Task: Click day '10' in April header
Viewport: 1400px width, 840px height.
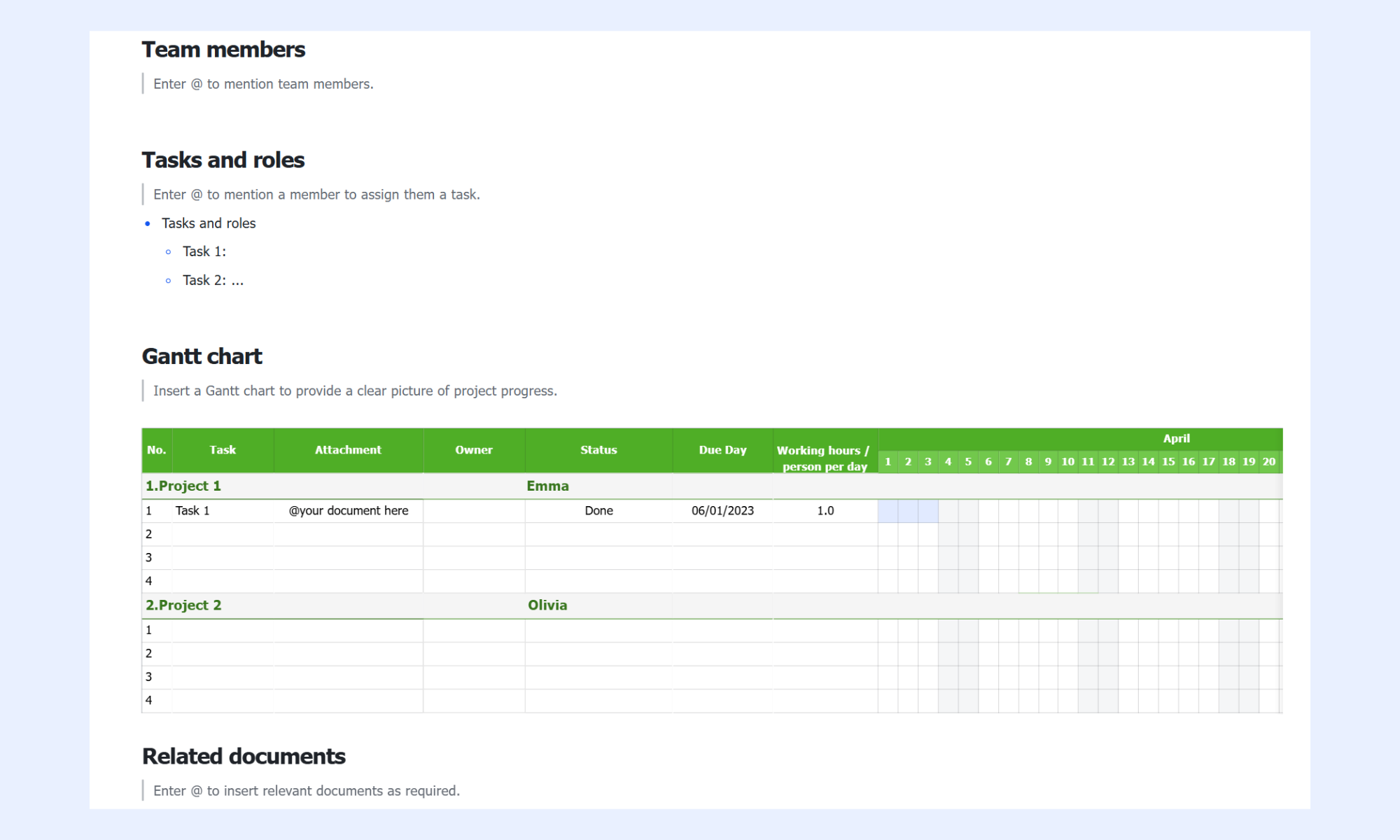Action: 1067,462
